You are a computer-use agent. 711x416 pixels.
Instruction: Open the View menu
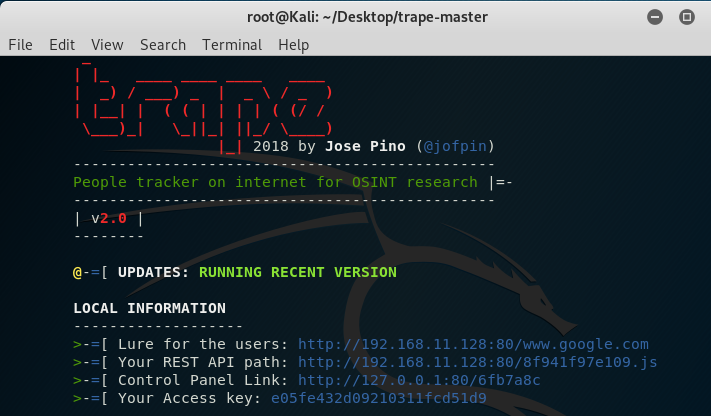tap(107, 45)
